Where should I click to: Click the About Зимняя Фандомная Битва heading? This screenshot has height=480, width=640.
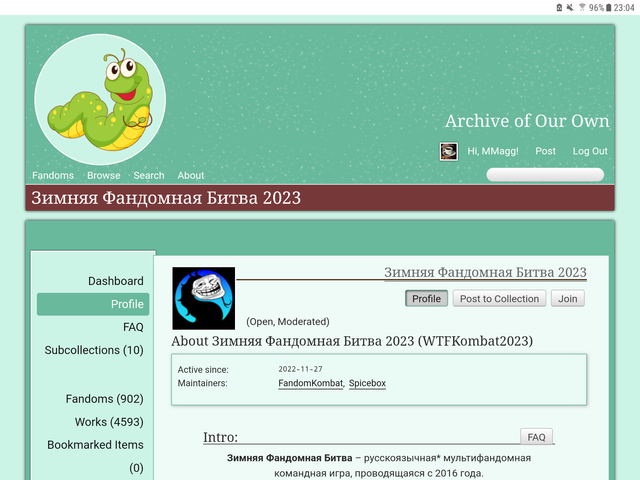pyautogui.click(x=352, y=341)
